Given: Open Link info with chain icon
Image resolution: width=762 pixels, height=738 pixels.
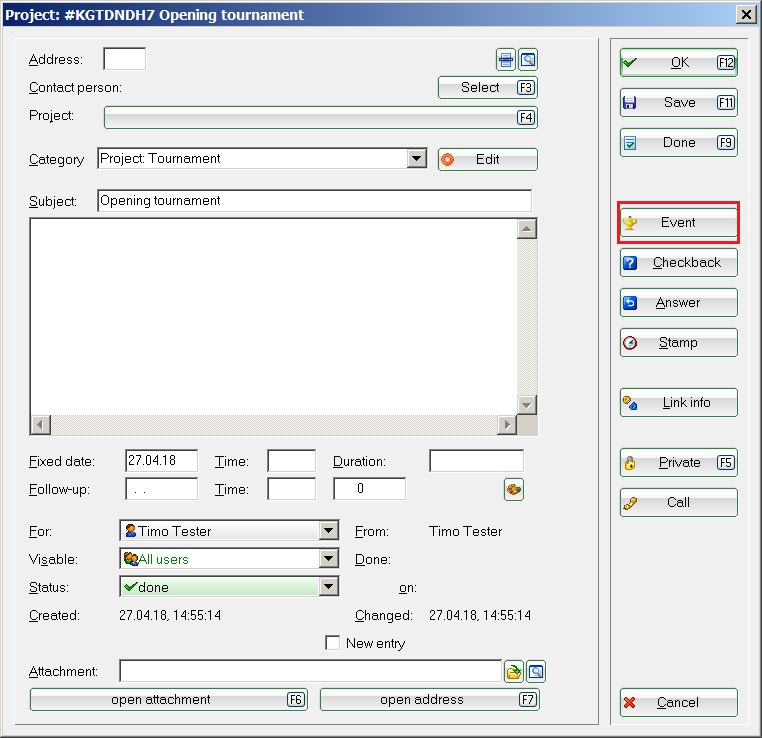Looking at the screenshot, I should tap(678, 402).
